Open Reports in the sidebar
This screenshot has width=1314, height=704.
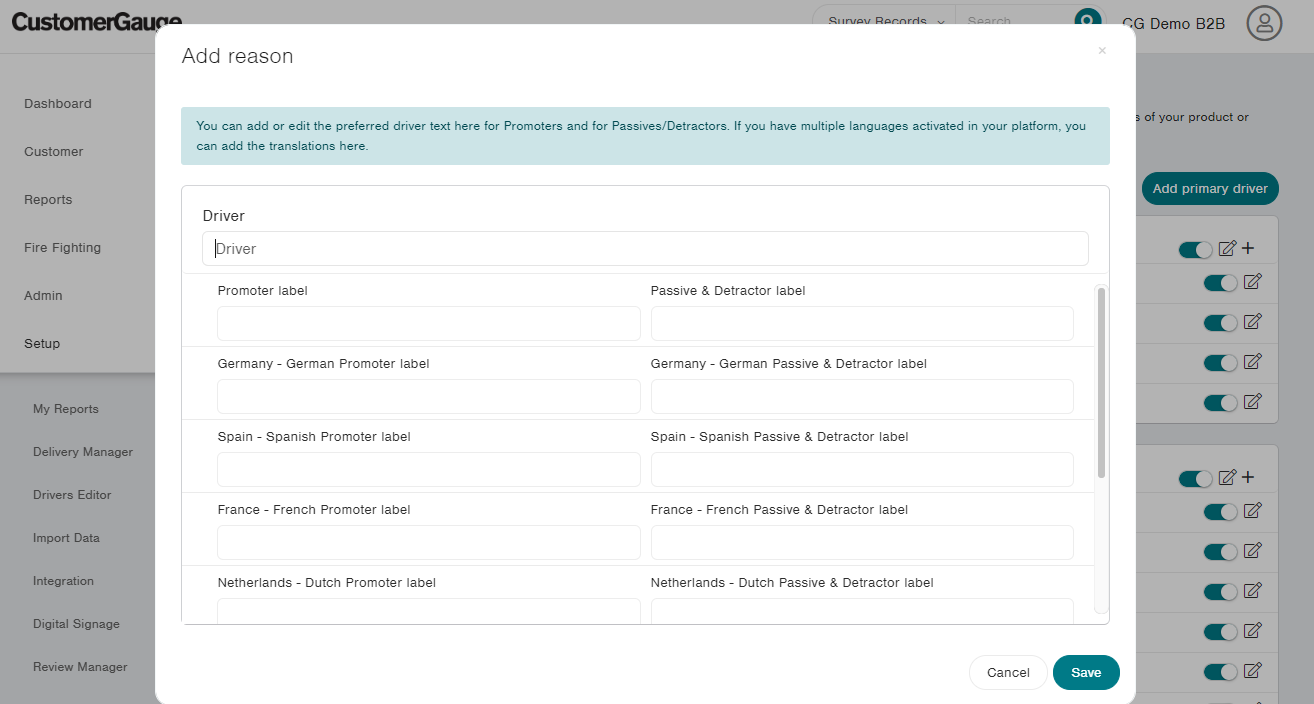48,200
